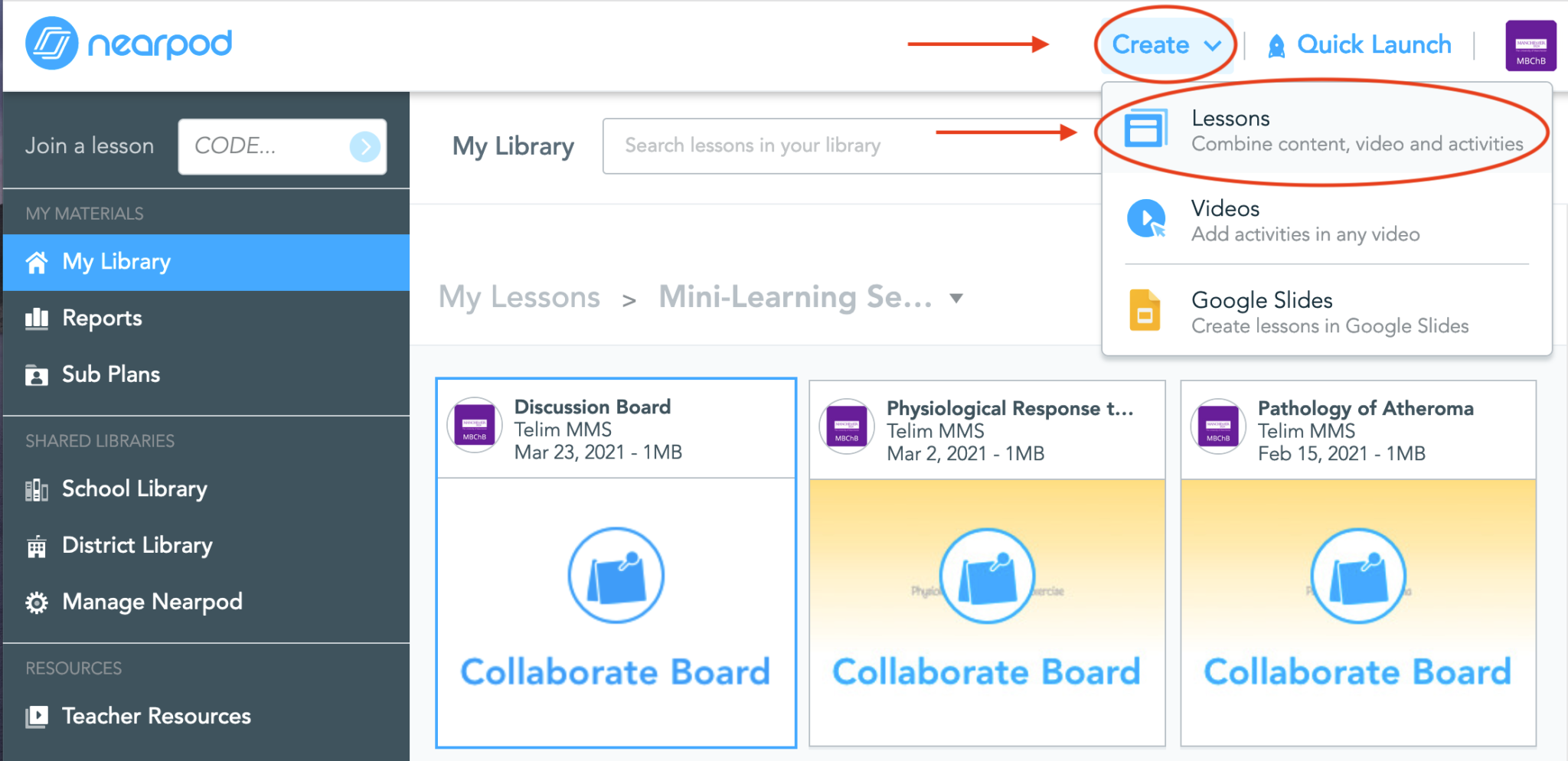Click the My Lessons breadcrumb link
1568x761 pixels.
518,298
